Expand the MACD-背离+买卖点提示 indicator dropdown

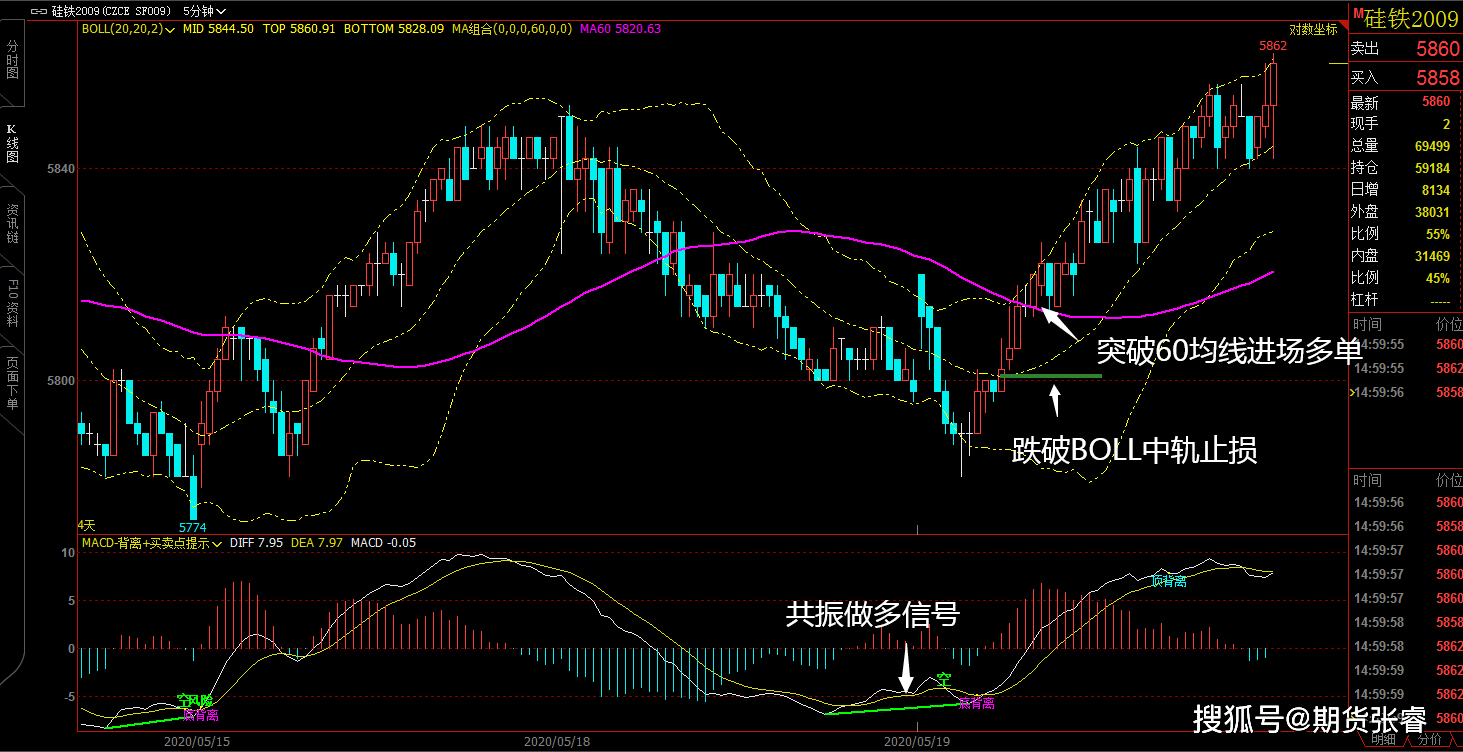click(x=153, y=543)
